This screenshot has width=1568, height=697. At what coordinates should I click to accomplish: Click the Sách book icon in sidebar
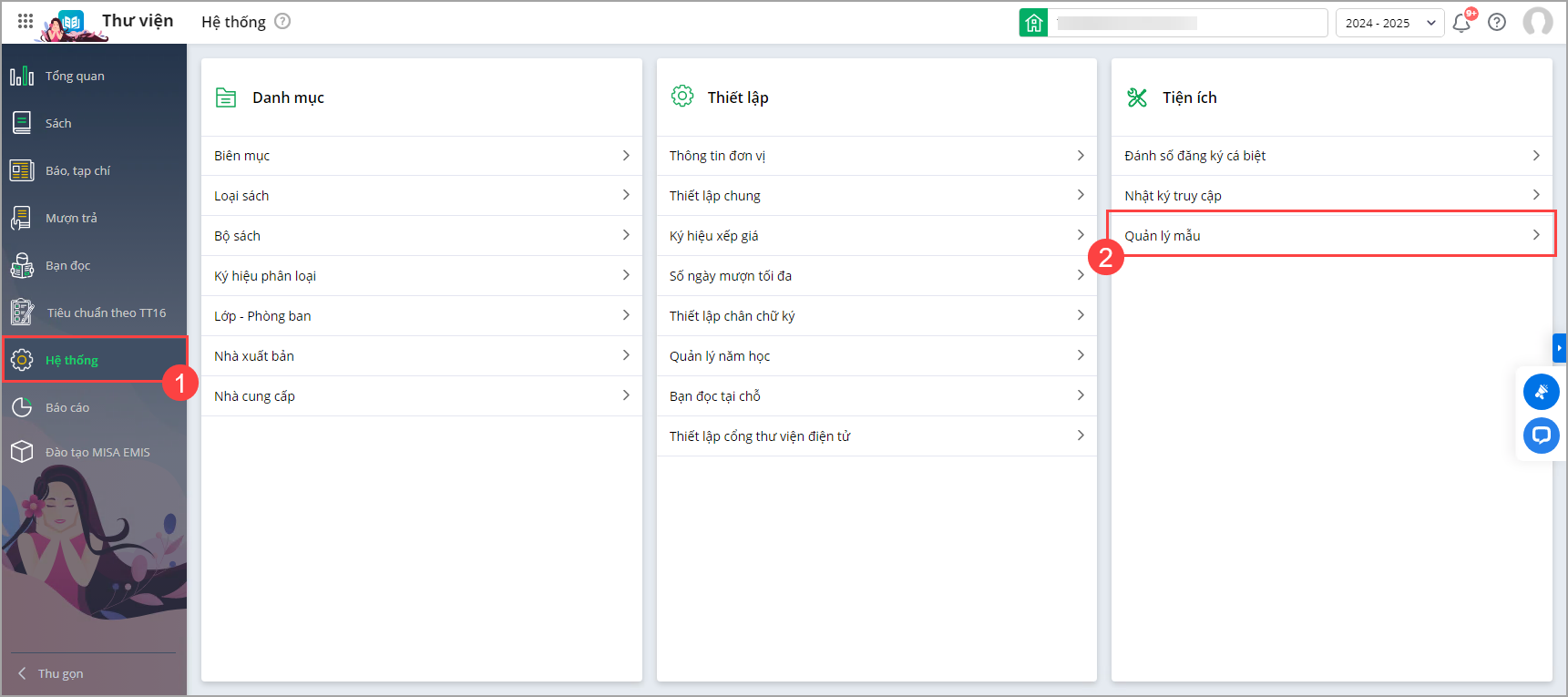(x=22, y=123)
